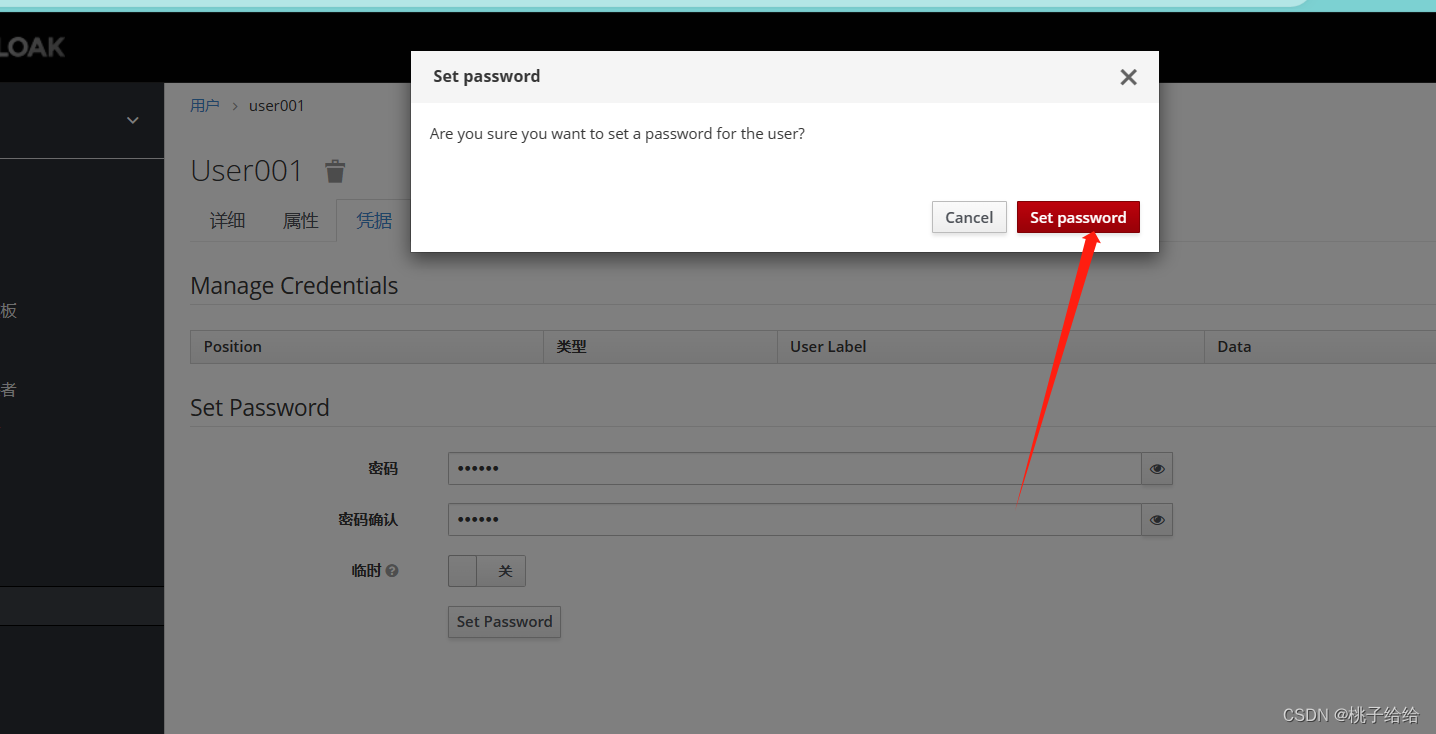The height and width of the screenshot is (734, 1436).
Task: Open the 临时 help tooltip icon
Action: (x=392, y=571)
